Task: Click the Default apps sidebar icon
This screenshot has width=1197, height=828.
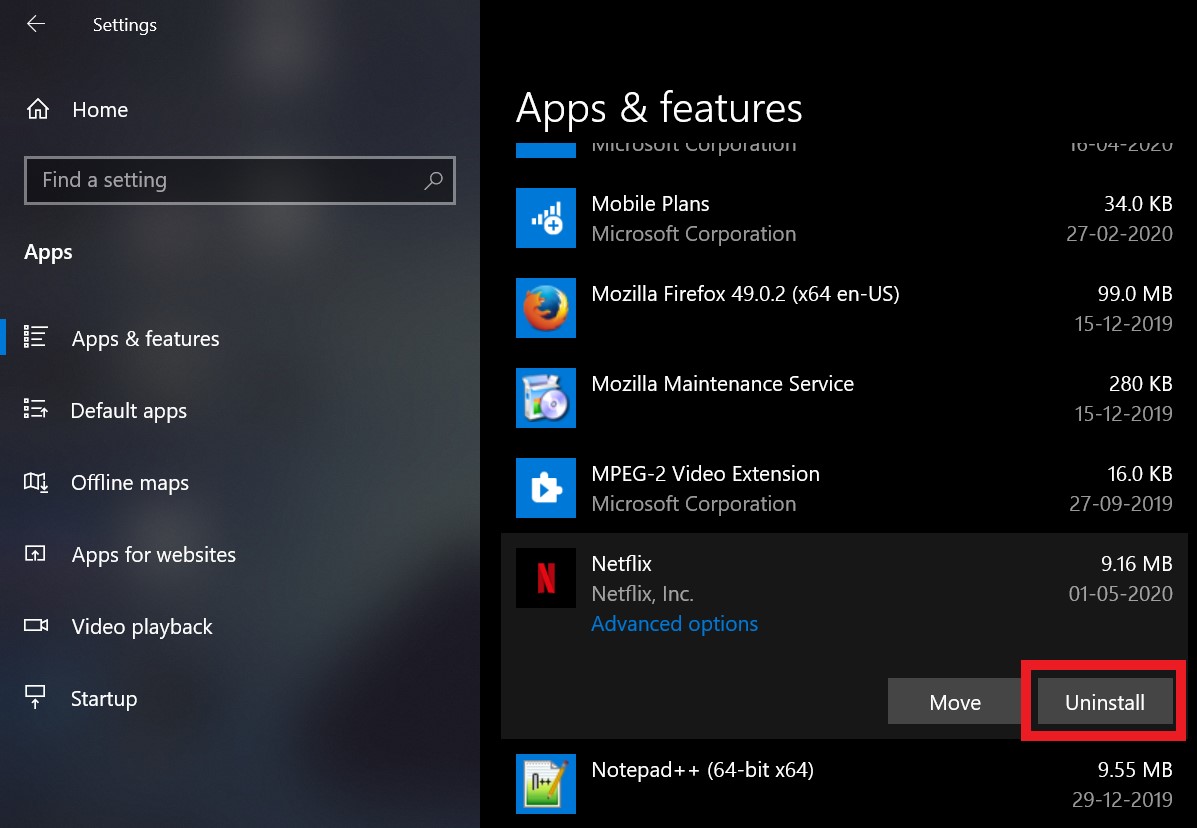Action: click(35, 409)
